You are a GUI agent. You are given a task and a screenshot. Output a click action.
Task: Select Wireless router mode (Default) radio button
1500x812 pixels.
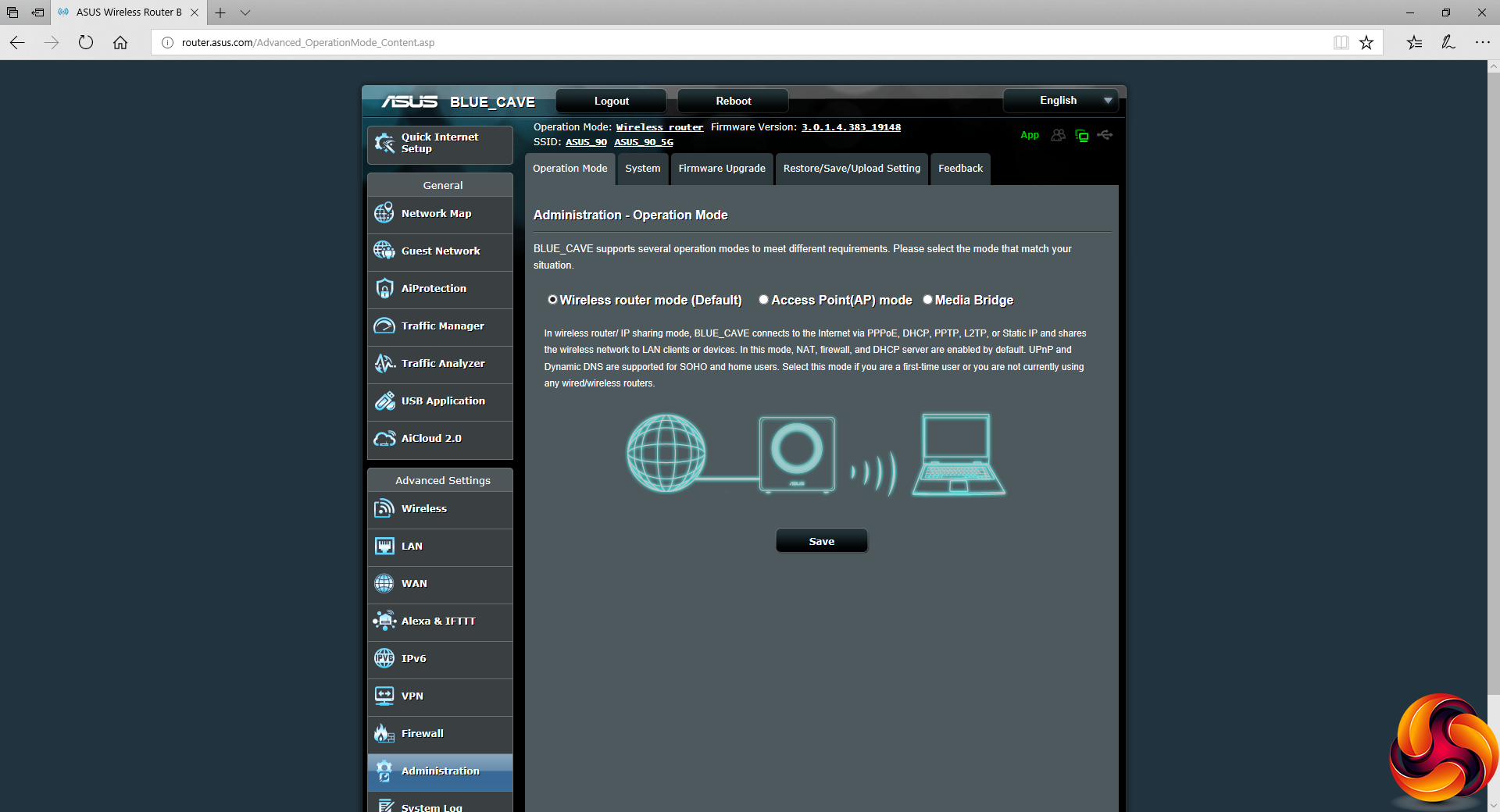coord(552,300)
